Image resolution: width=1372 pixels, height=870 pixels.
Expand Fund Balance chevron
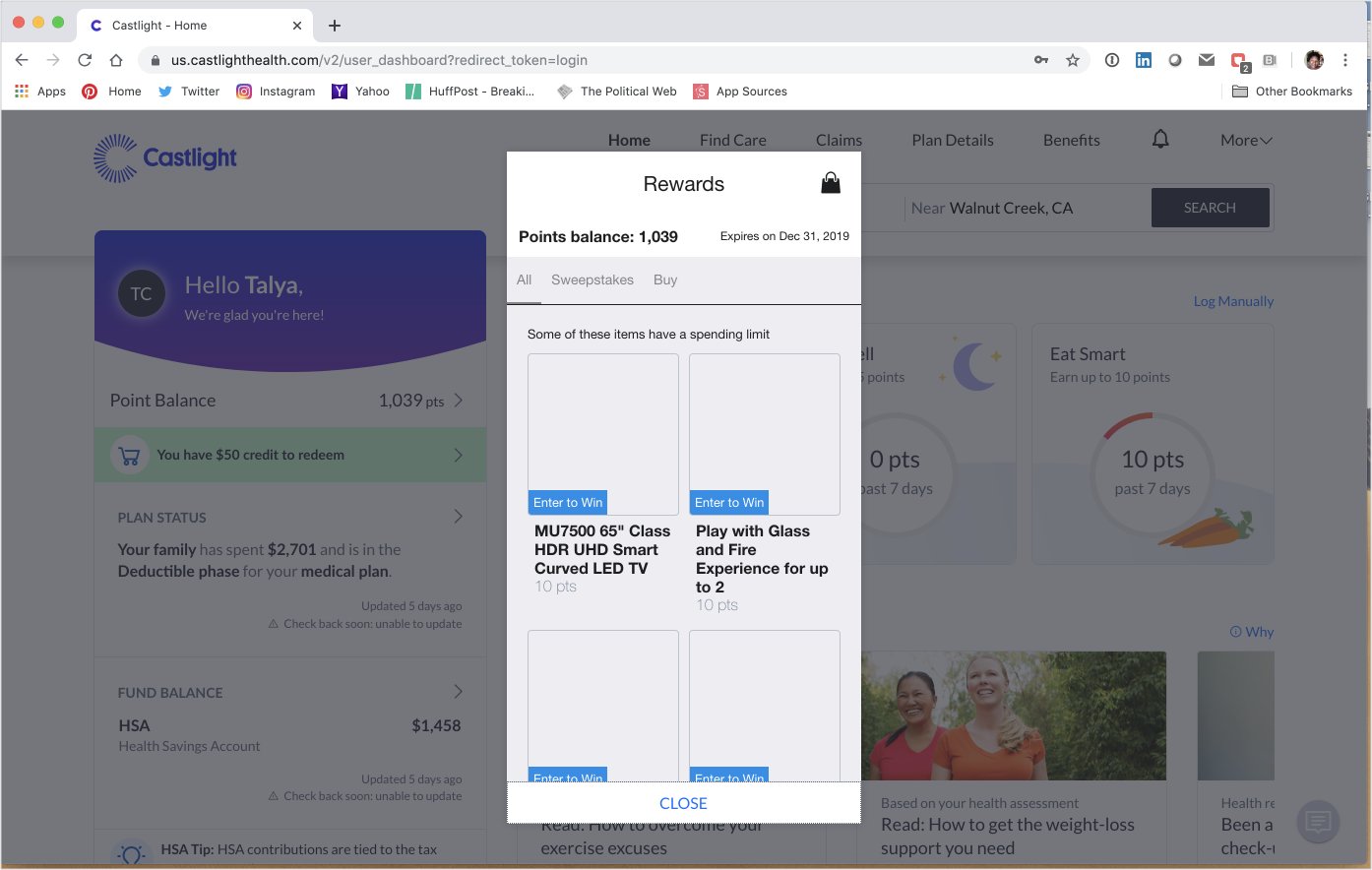pyautogui.click(x=459, y=692)
